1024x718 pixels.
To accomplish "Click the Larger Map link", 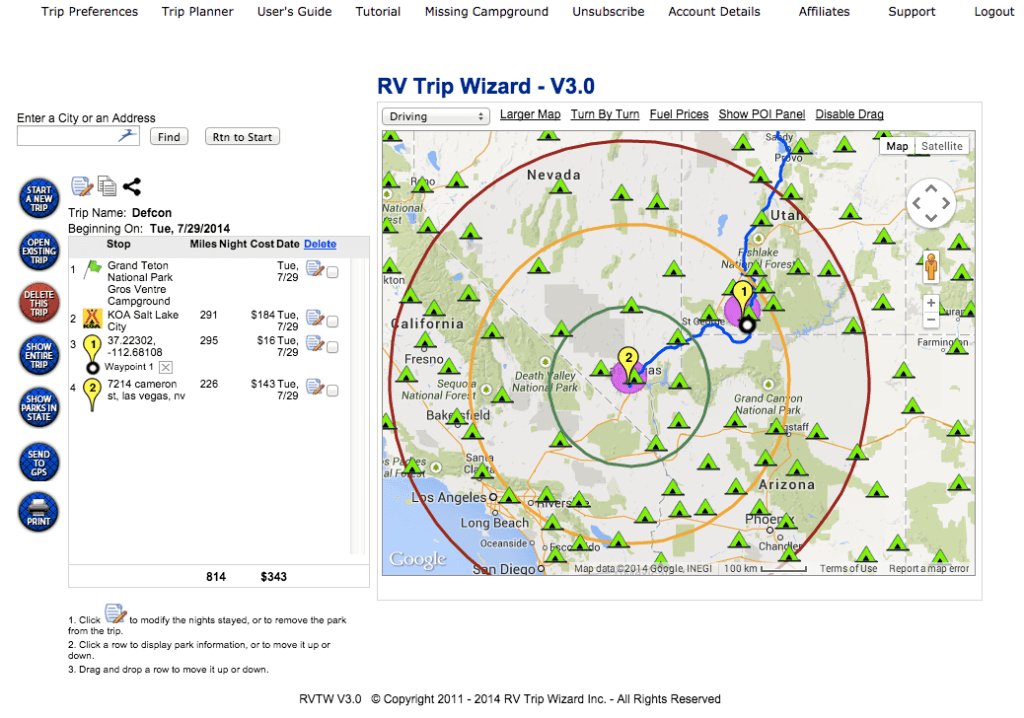I will pos(530,114).
